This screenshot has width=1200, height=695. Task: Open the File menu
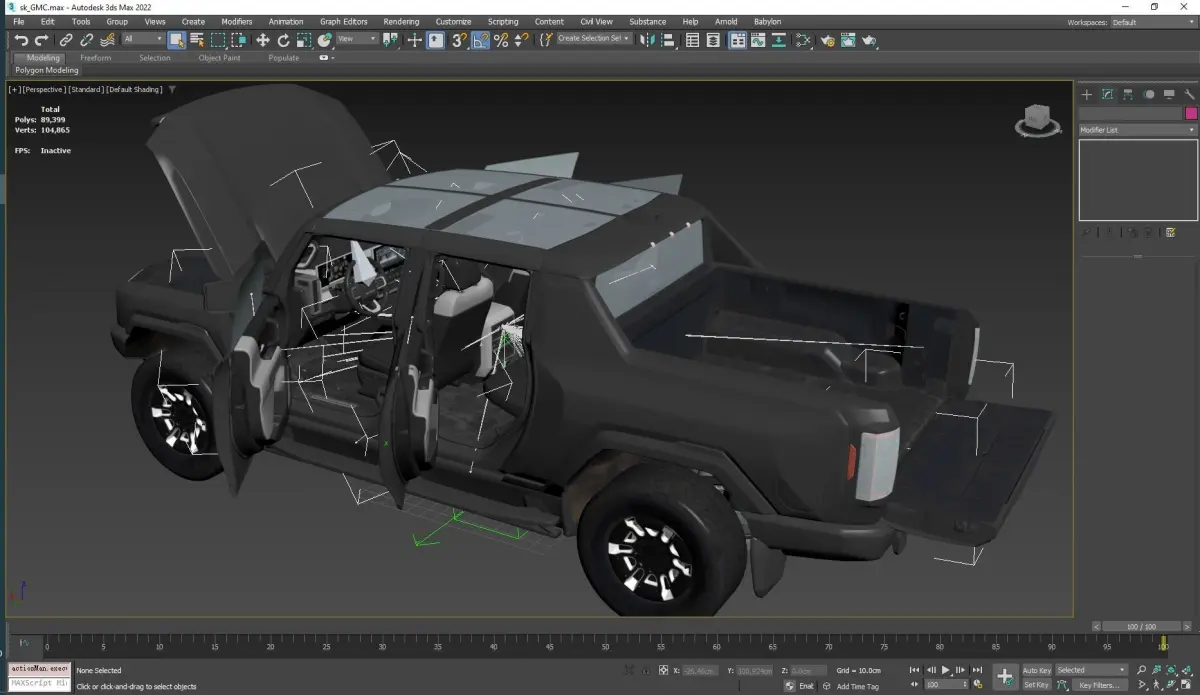(x=18, y=21)
